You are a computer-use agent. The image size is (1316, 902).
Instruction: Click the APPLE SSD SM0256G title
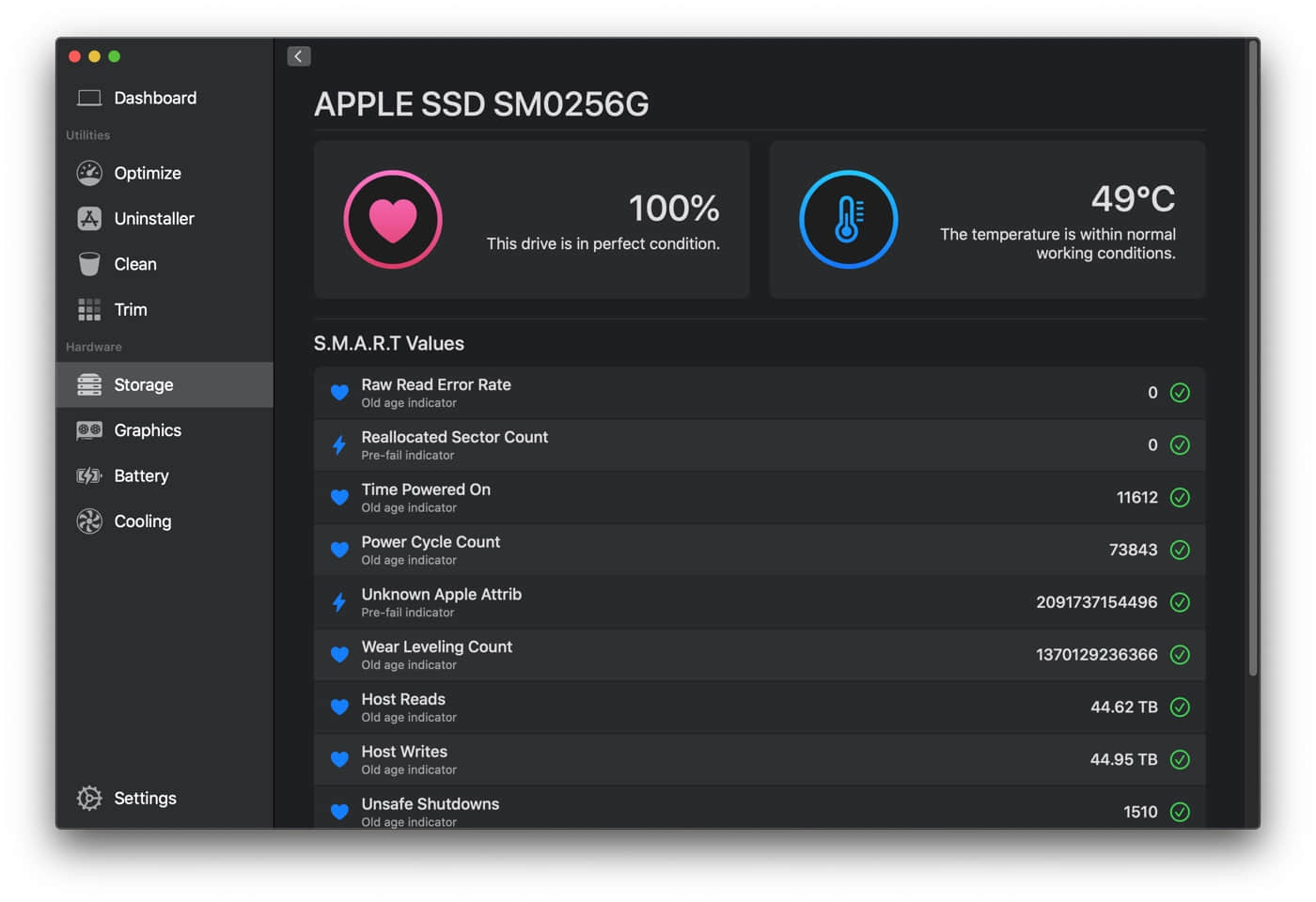(481, 104)
